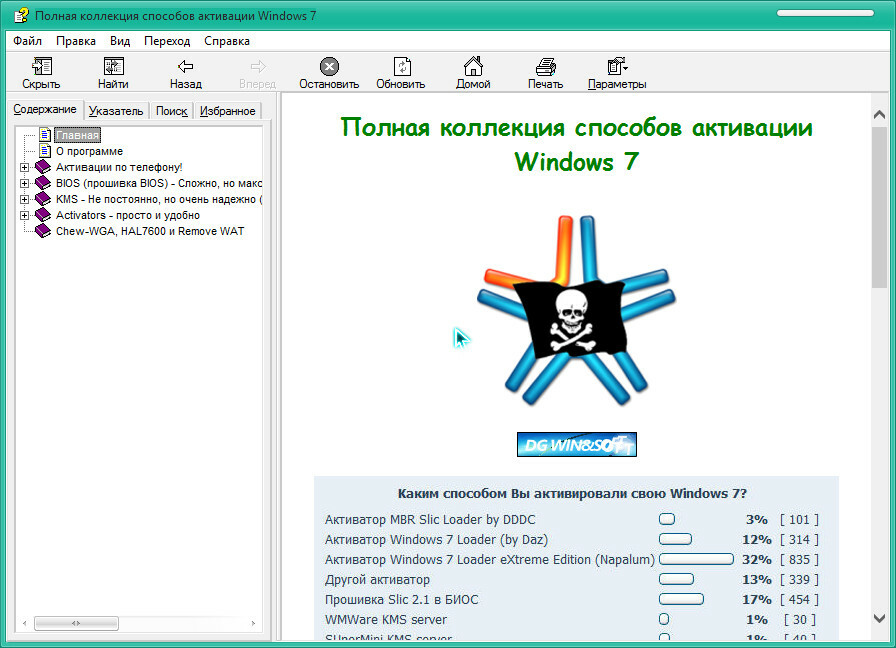Click the book icon of the KMS topic
This screenshot has width=896, height=648.
(x=43, y=199)
